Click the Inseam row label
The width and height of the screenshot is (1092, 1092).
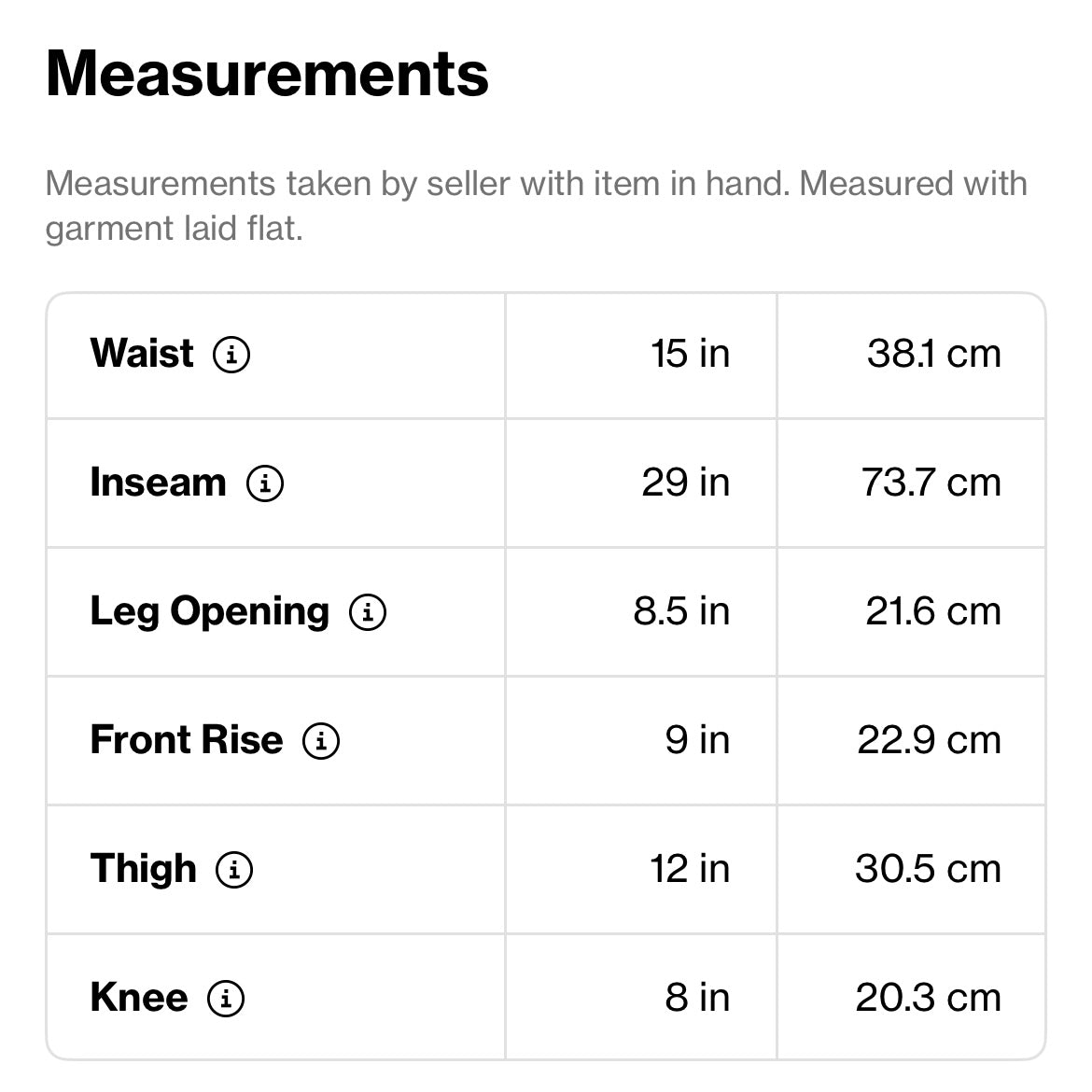[x=158, y=483]
